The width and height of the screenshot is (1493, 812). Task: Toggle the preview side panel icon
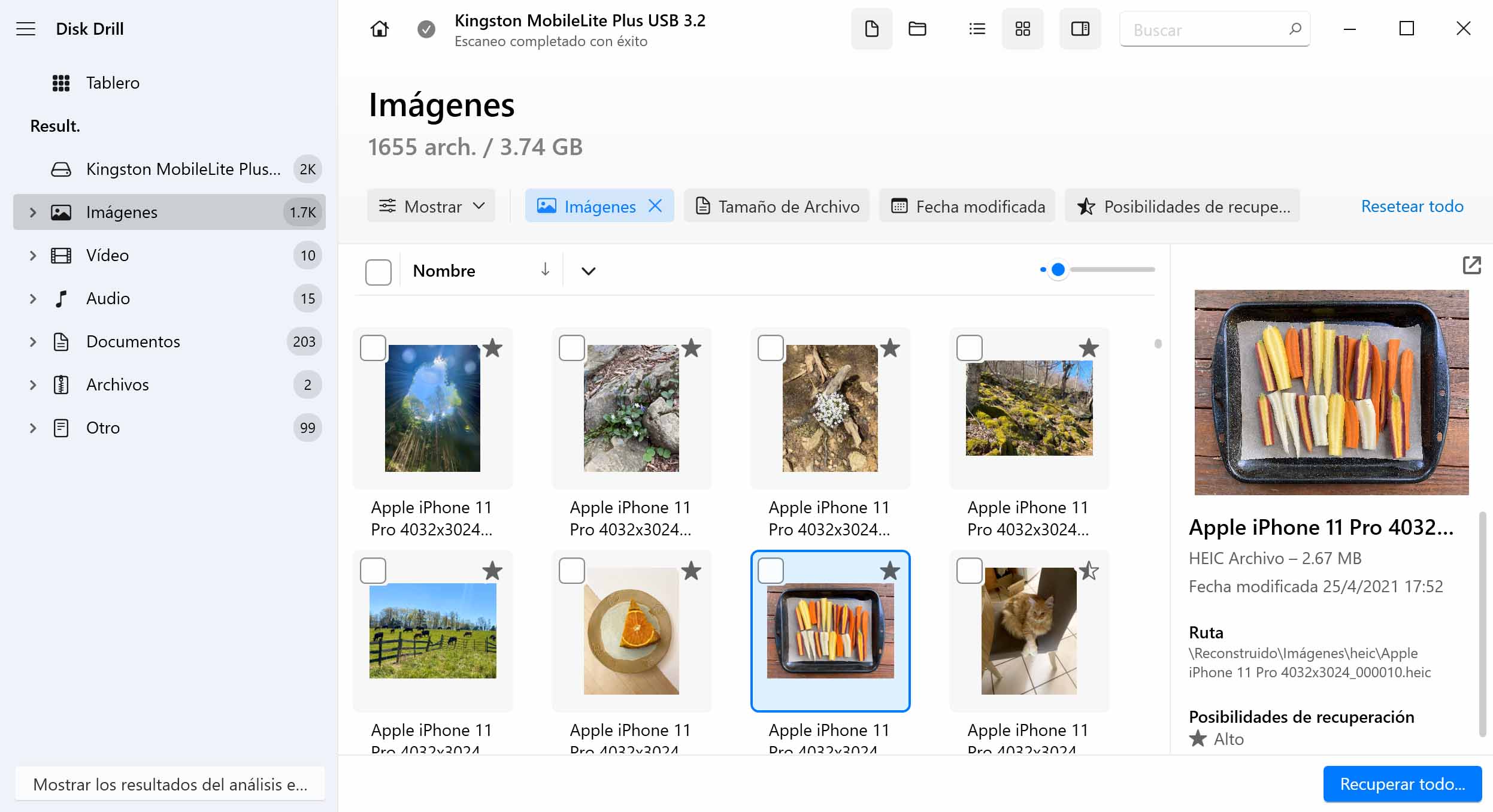pyautogui.click(x=1080, y=29)
